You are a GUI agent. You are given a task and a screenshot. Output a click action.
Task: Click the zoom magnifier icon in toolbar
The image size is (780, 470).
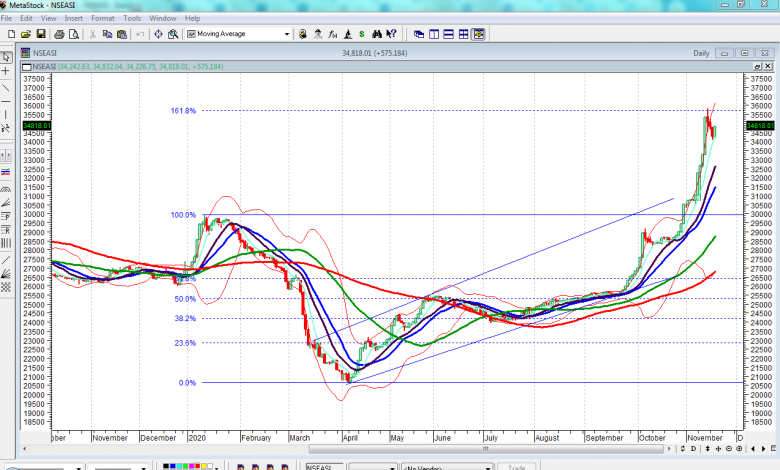click(x=173, y=34)
